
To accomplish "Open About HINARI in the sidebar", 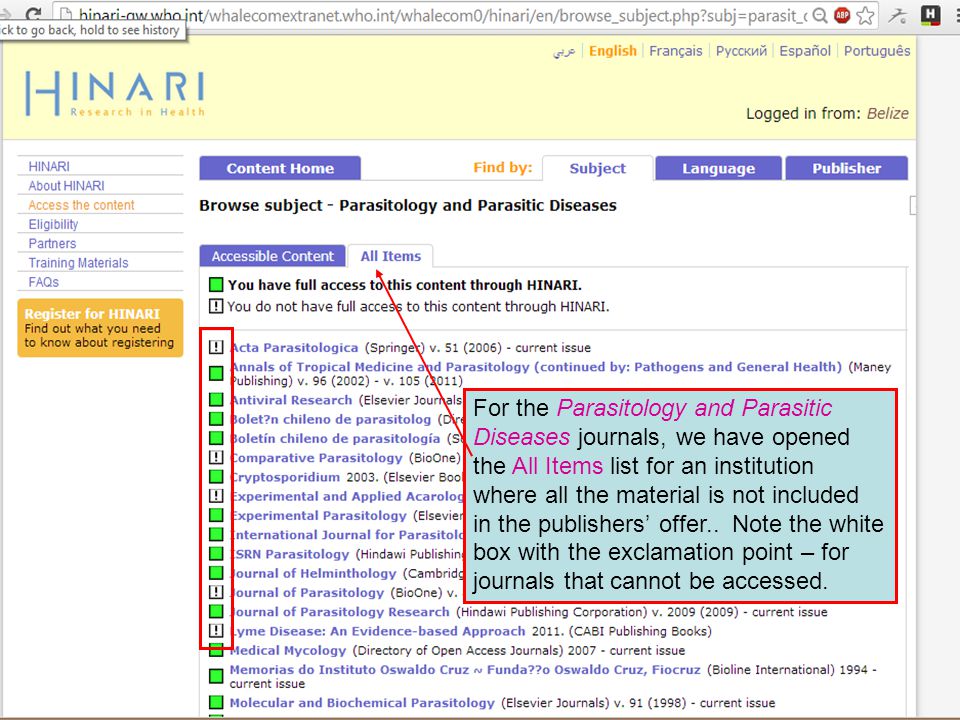I will click(x=66, y=186).
